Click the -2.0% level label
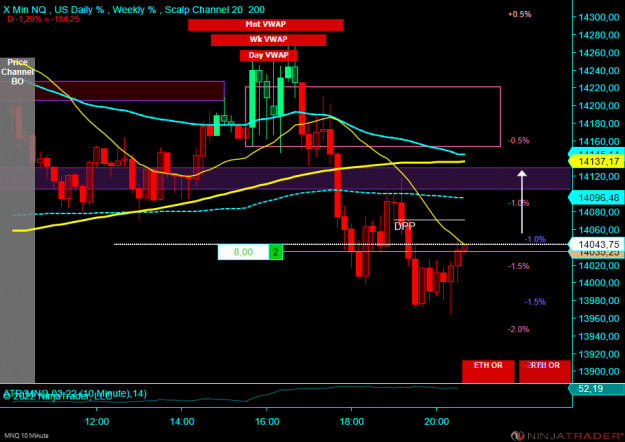Viewport: 625px width, 442px height. (519, 329)
